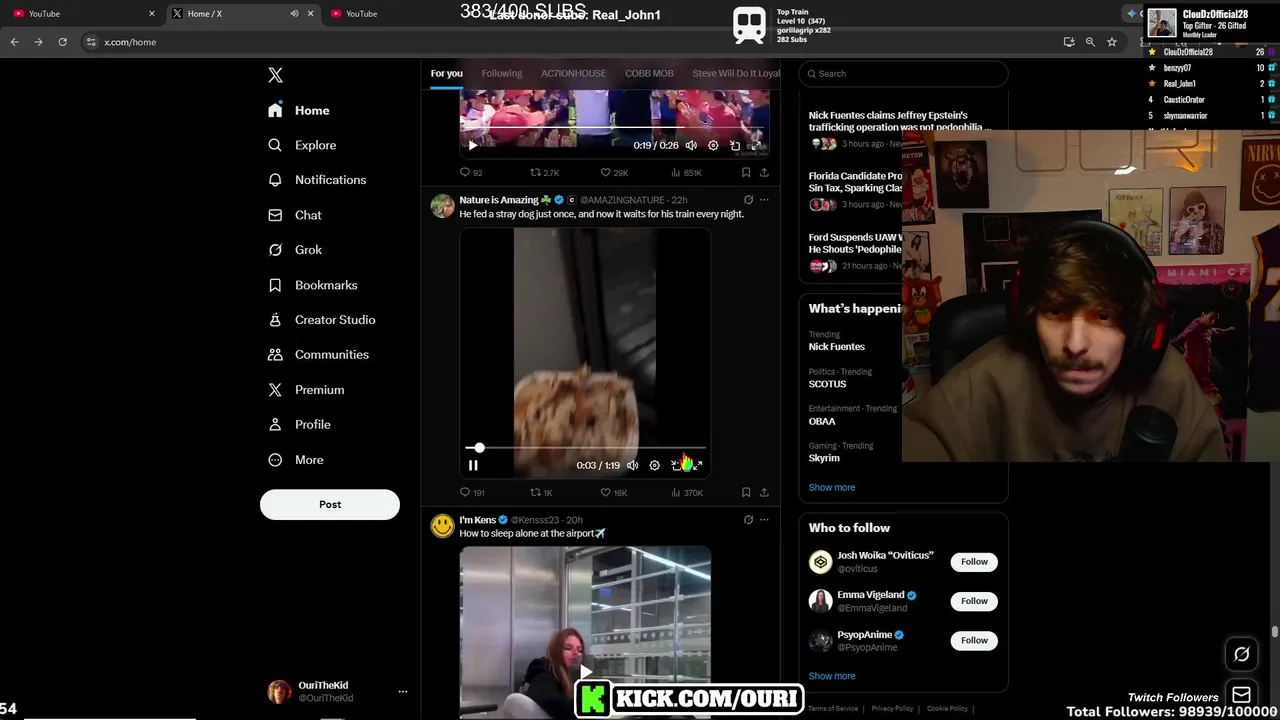Screen dimensions: 1280x720
Task: Switch to the COBB MOB tab
Action: click(649, 73)
